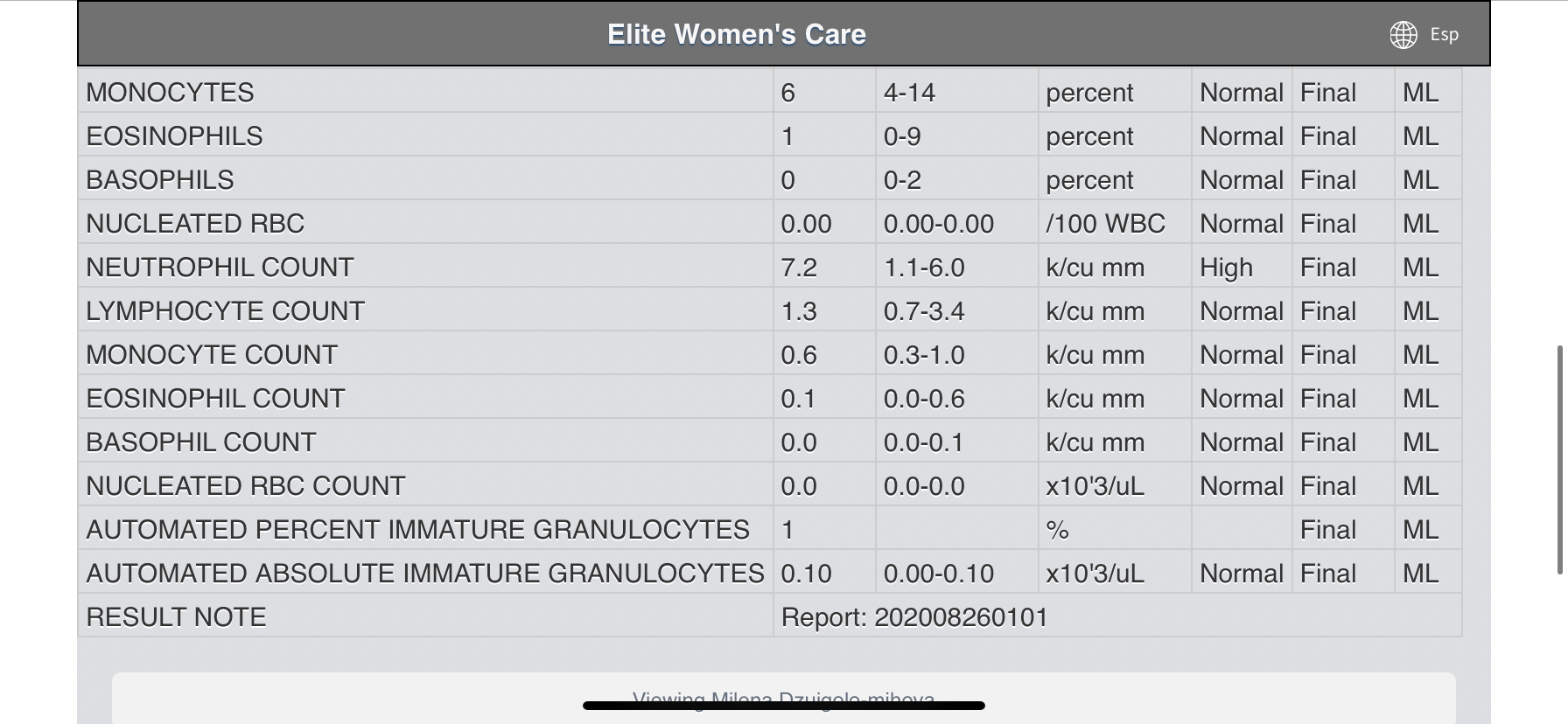Switch language via the Esp link
Screen dimensions: 1568x724
point(1444,35)
